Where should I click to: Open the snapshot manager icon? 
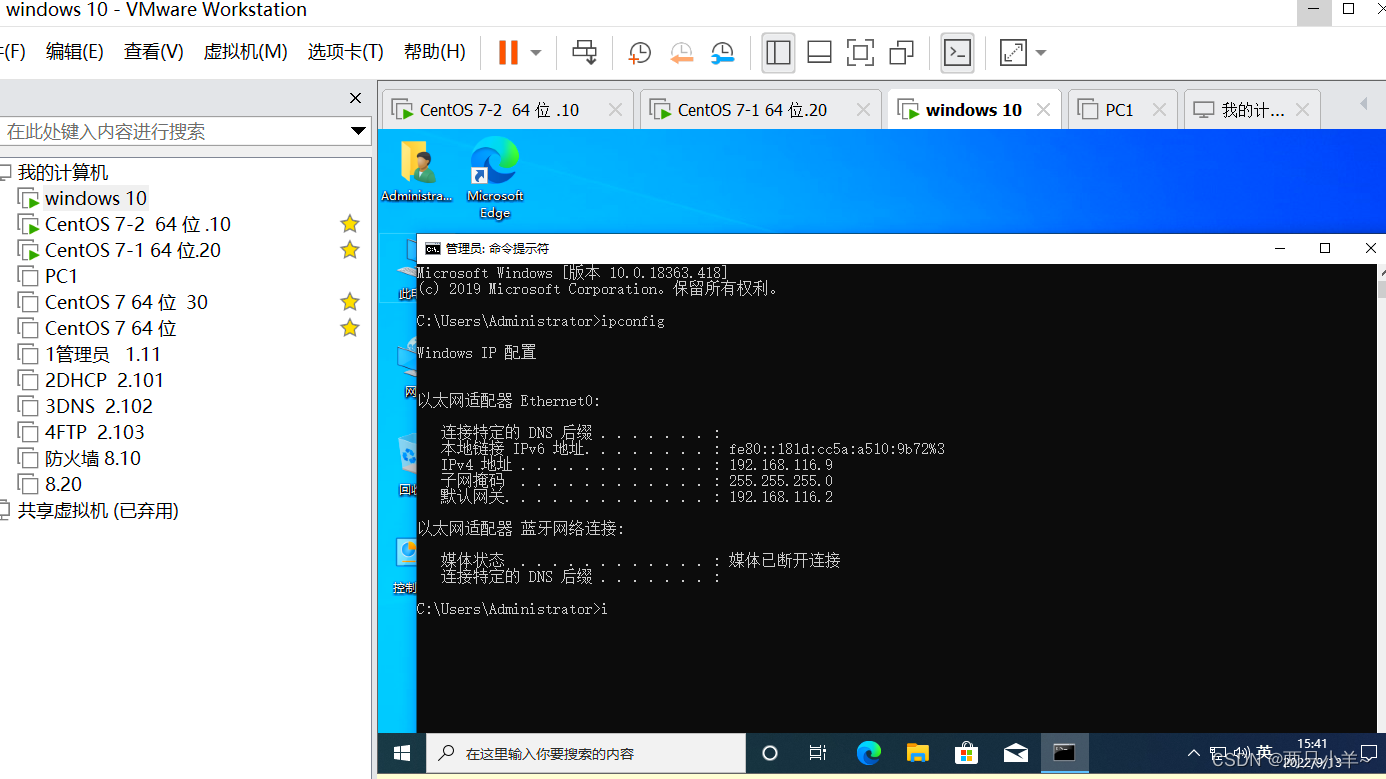click(722, 53)
